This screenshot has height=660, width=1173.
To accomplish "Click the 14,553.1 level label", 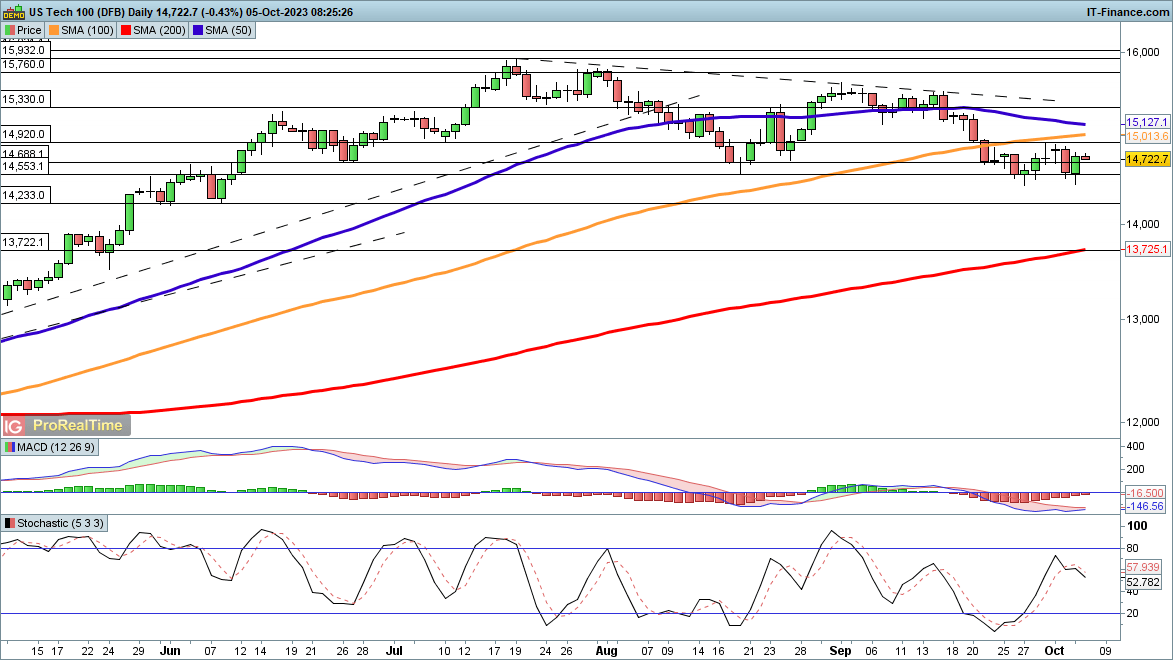I will tap(24, 166).
